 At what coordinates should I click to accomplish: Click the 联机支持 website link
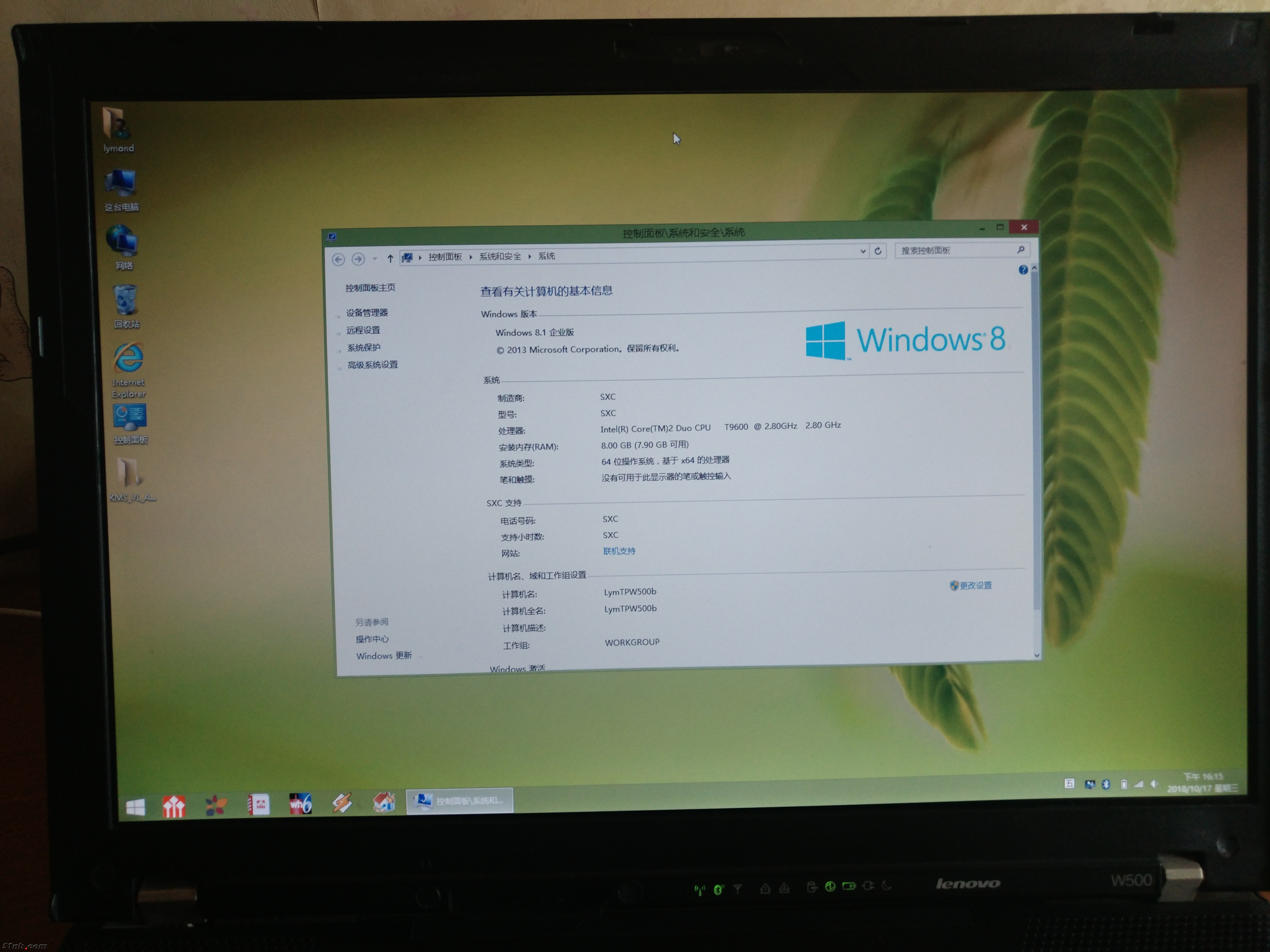tap(619, 551)
